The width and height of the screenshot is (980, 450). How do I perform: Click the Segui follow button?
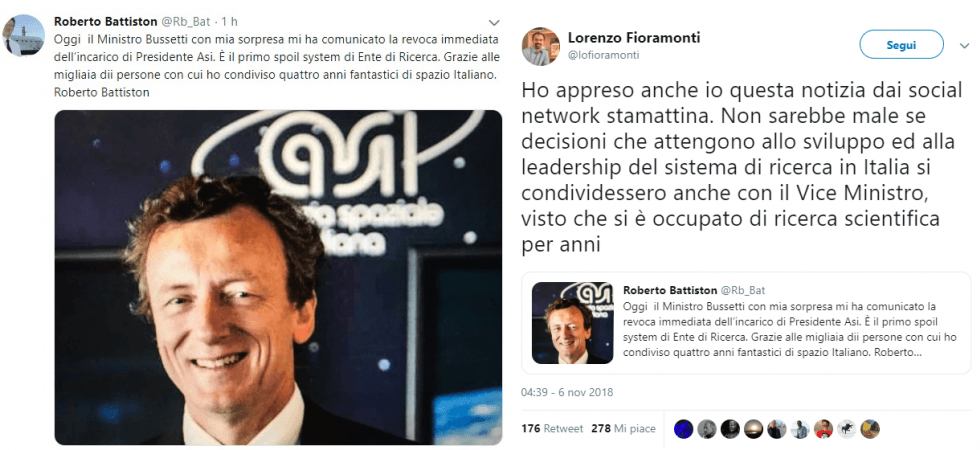(x=901, y=44)
